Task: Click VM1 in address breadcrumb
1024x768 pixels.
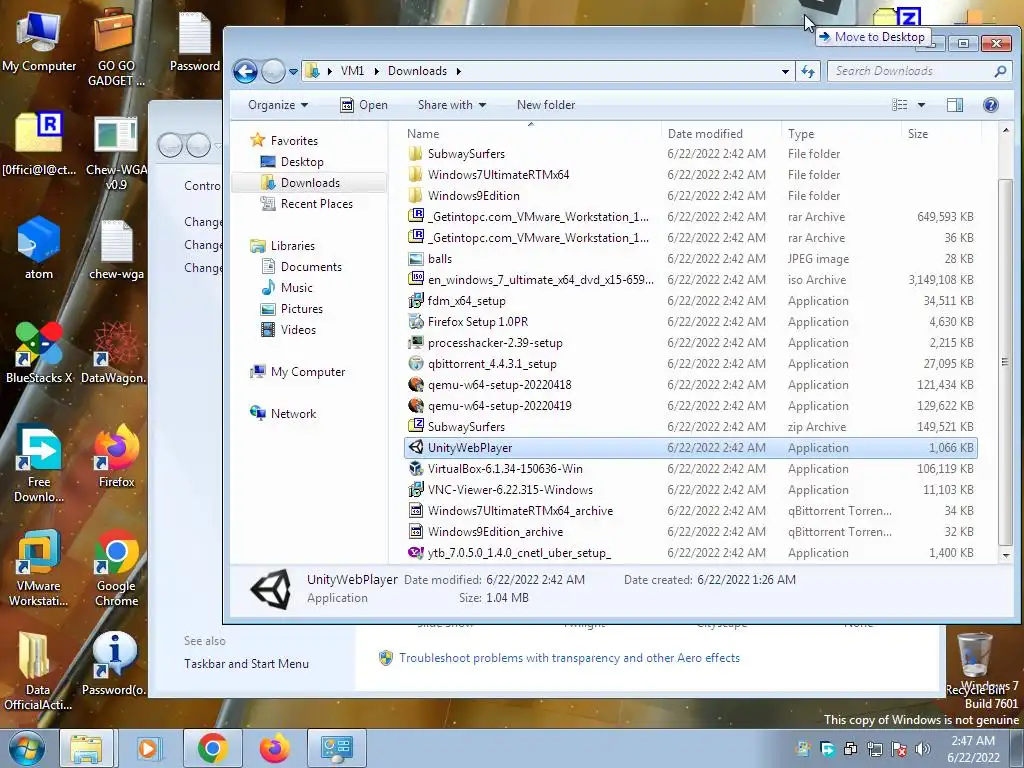Action: point(352,71)
